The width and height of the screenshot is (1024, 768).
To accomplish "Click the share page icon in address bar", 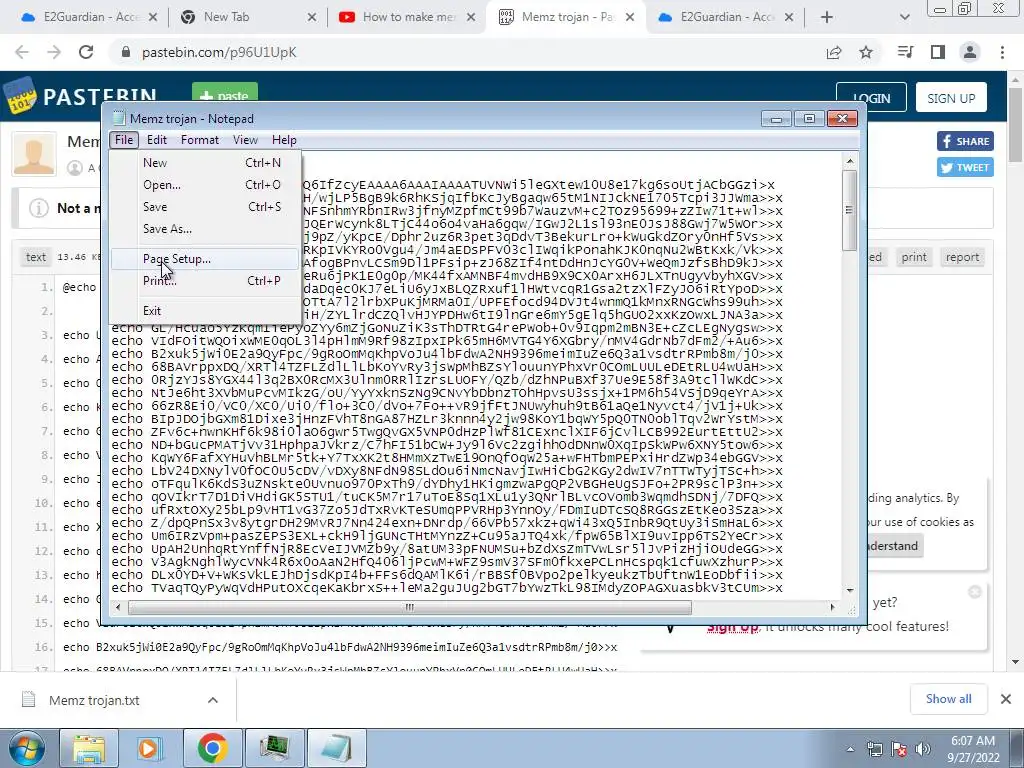I will pyautogui.click(x=834, y=52).
